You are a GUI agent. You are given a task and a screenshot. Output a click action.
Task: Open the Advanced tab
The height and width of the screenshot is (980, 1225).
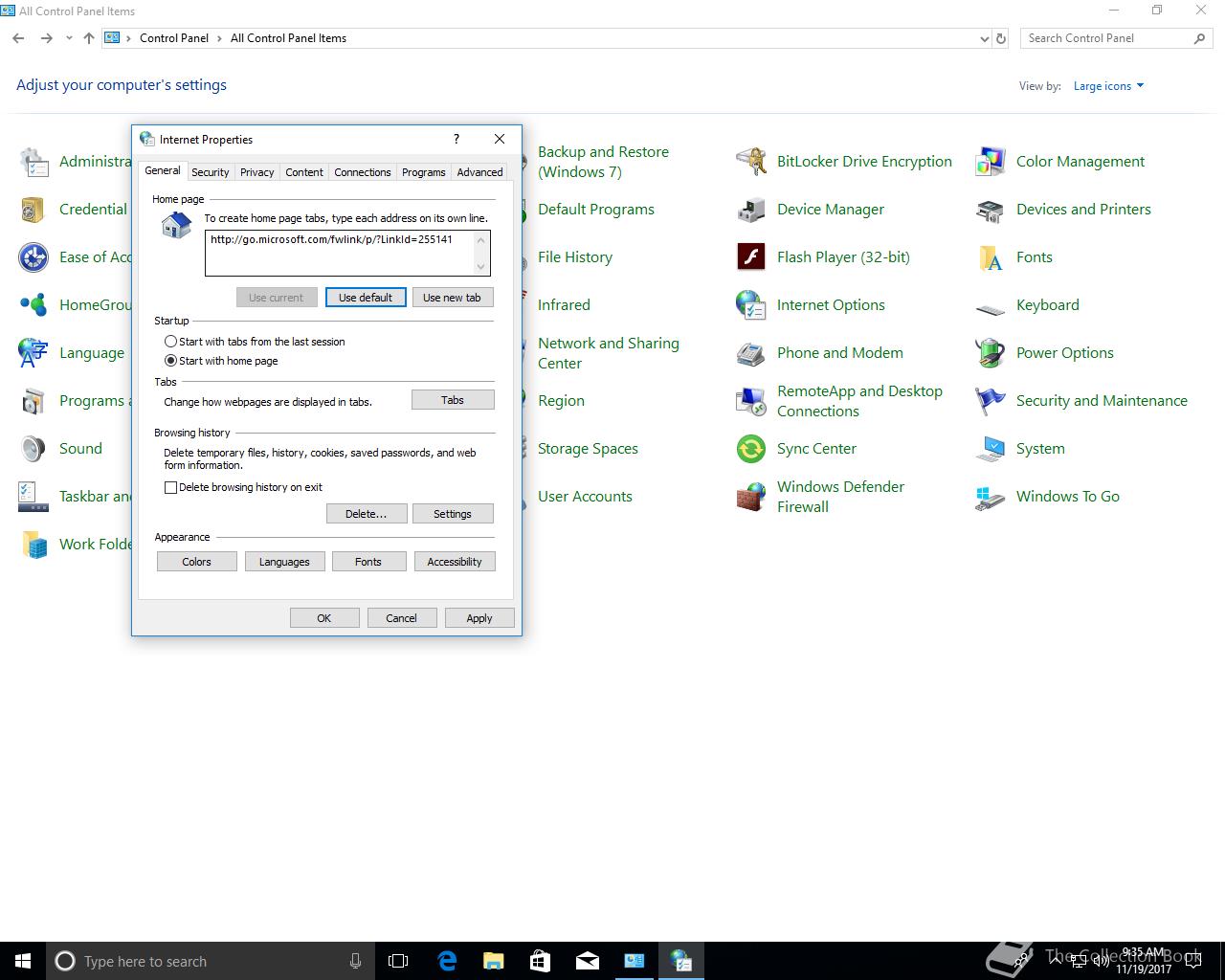(x=479, y=172)
